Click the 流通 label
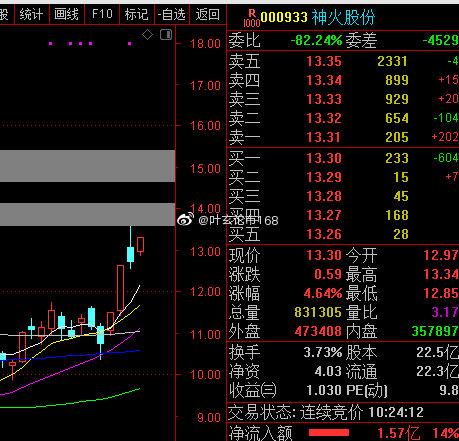This screenshot has height=441, width=459. [361, 371]
